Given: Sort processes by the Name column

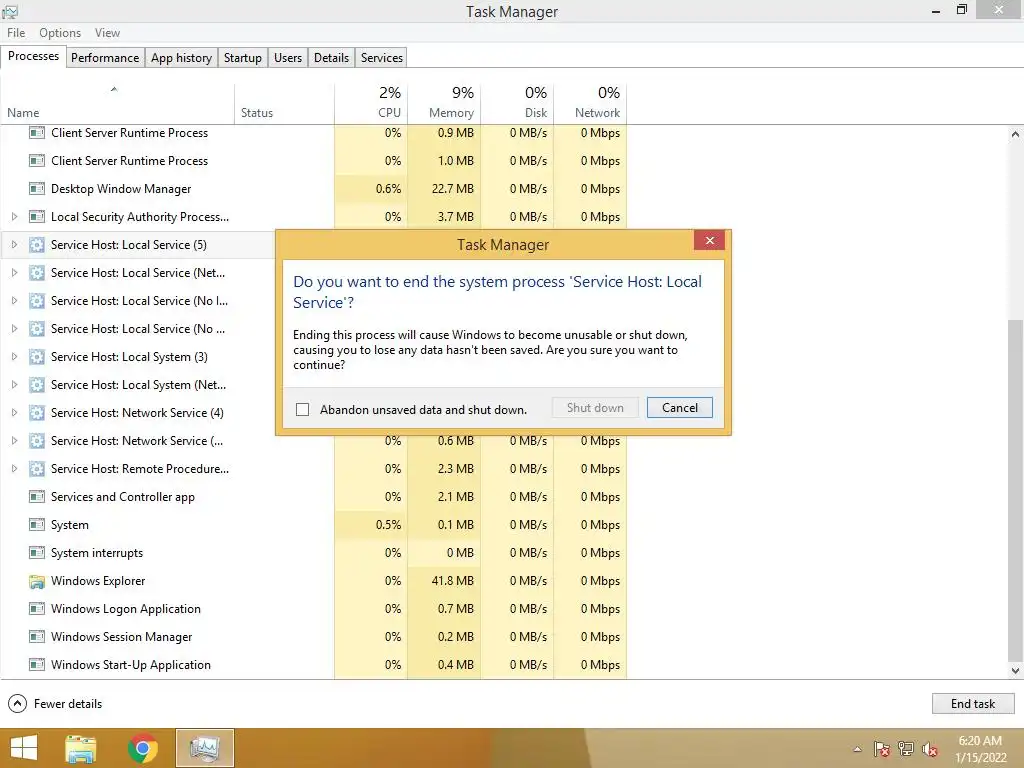Looking at the screenshot, I should (118, 103).
